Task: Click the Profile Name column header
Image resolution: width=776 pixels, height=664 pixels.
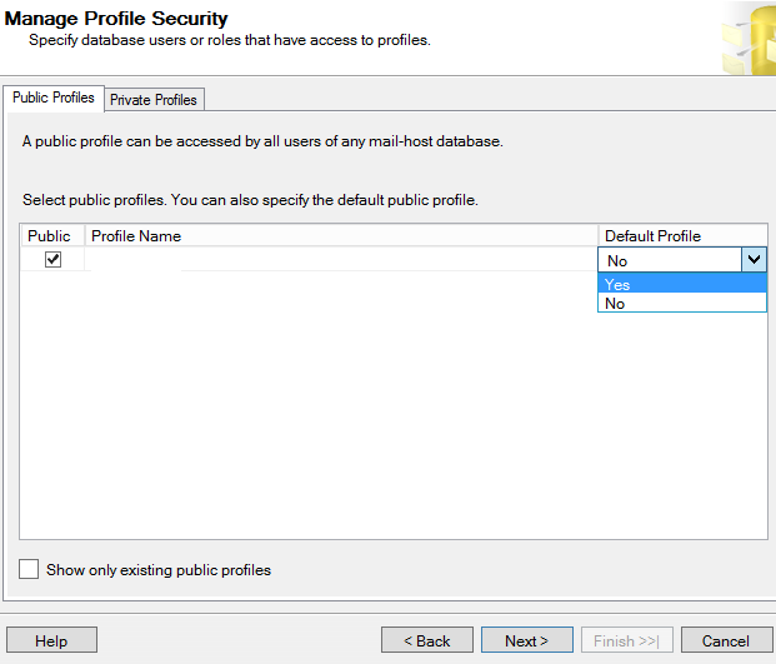Action: [x=341, y=236]
